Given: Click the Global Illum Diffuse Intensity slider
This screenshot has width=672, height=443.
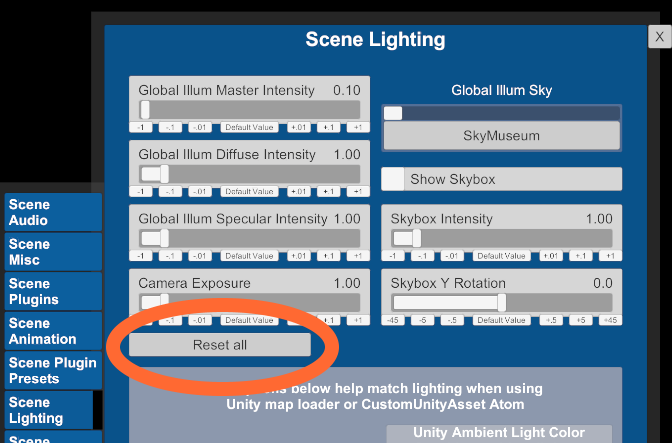Looking at the screenshot, I should (x=249, y=174).
